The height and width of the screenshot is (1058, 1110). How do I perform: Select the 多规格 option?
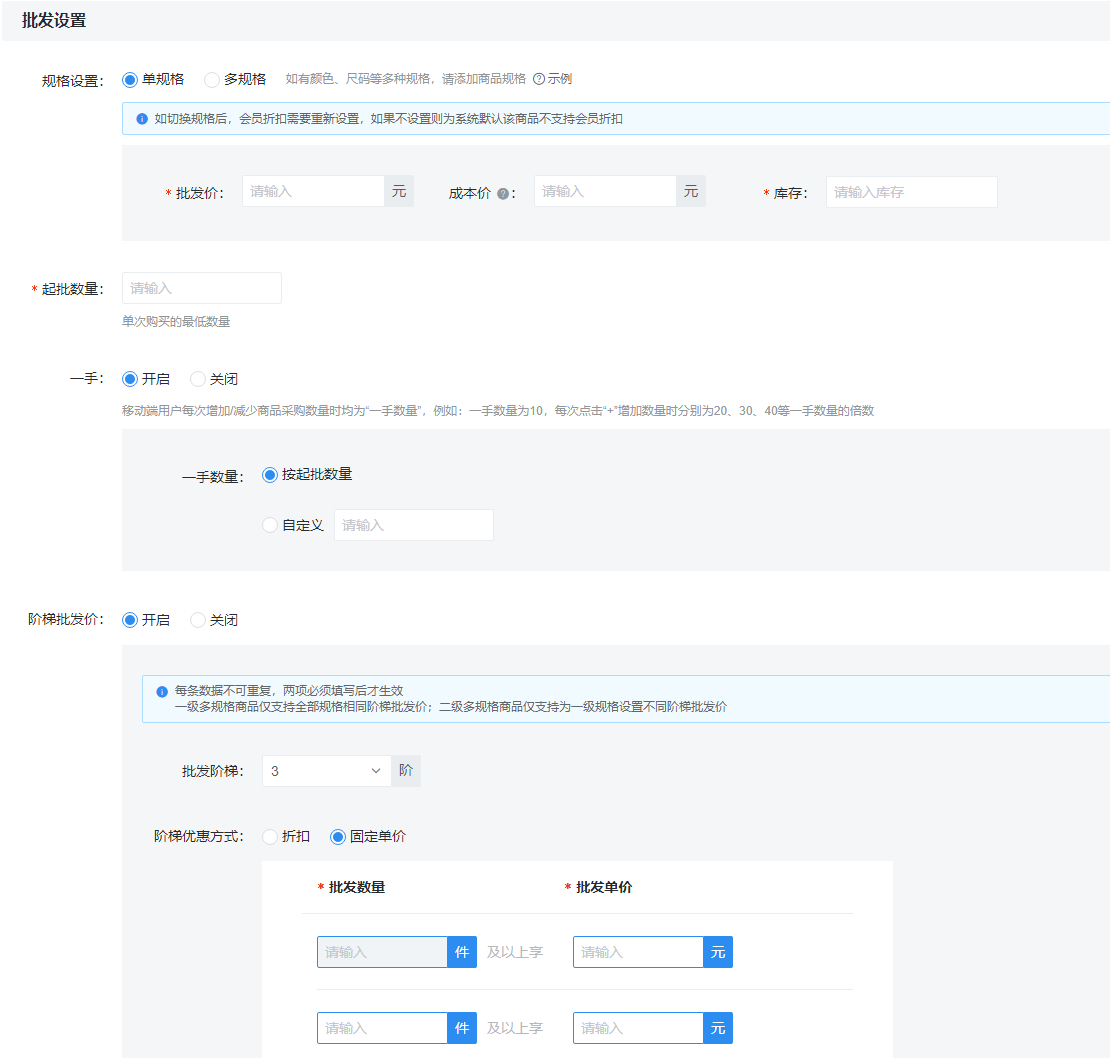click(x=210, y=79)
